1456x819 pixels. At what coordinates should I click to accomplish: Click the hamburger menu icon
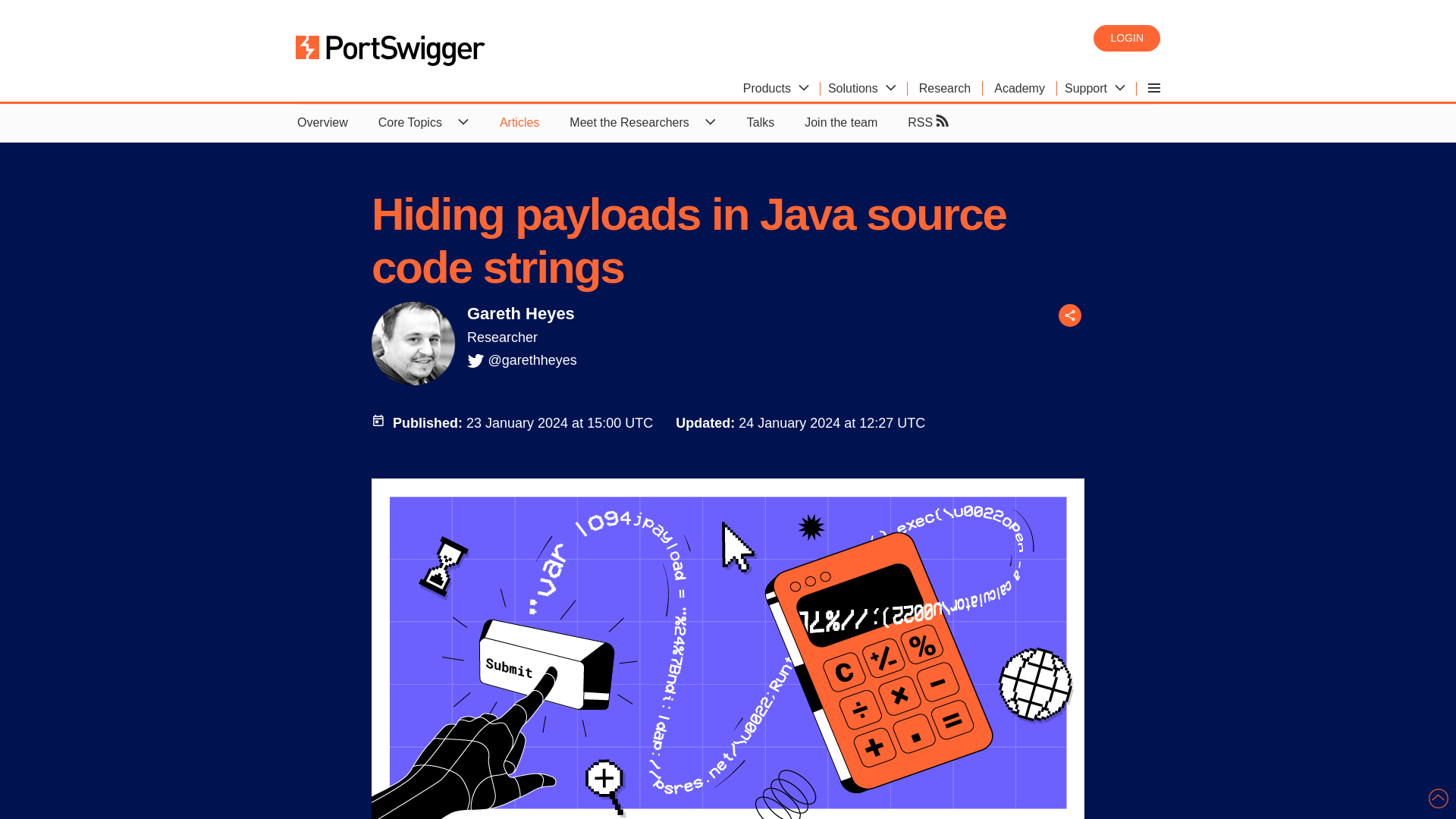pyautogui.click(x=1154, y=88)
